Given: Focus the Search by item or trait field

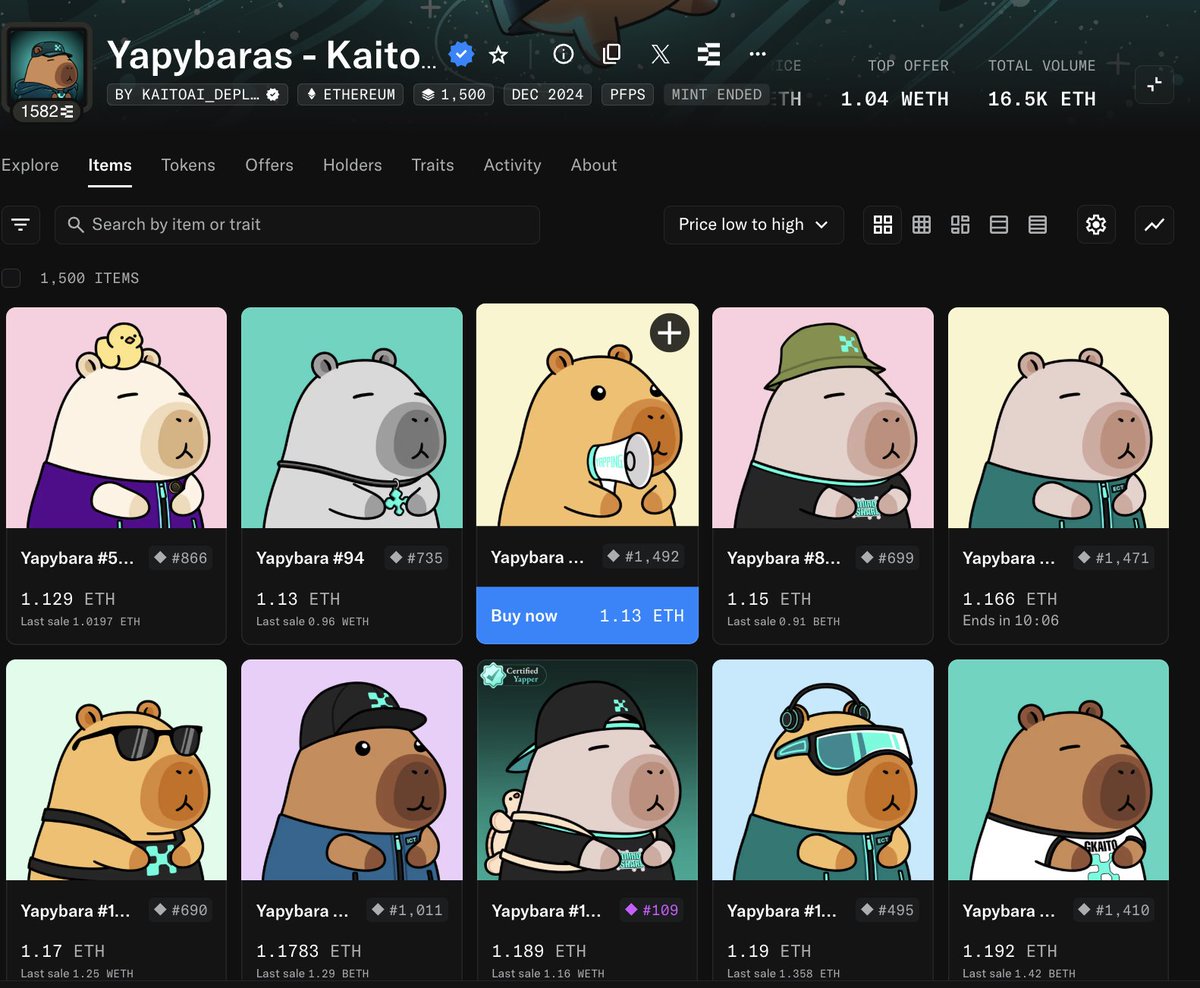Looking at the screenshot, I should [x=297, y=225].
